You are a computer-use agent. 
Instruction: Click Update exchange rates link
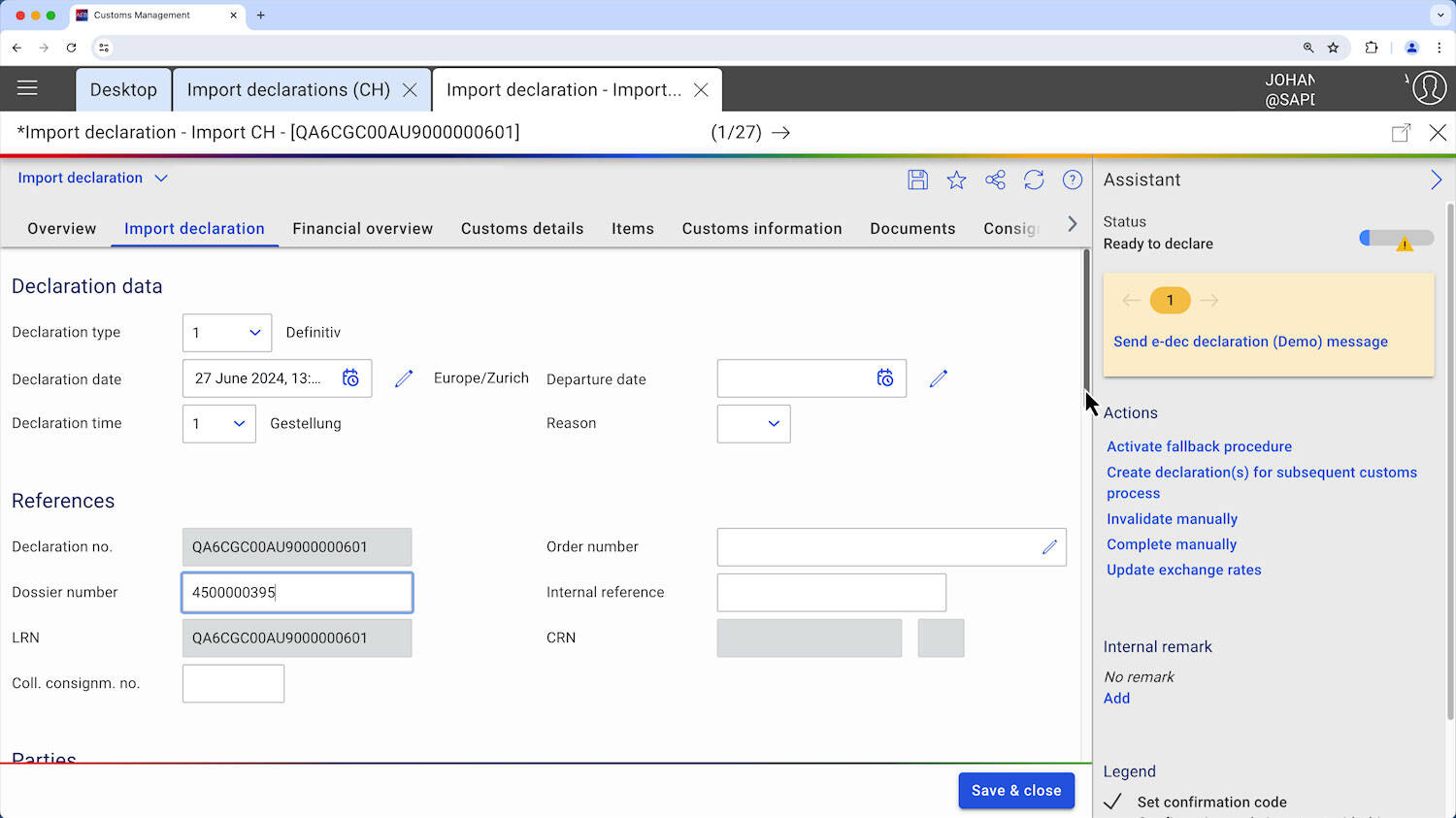point(1184,570)
